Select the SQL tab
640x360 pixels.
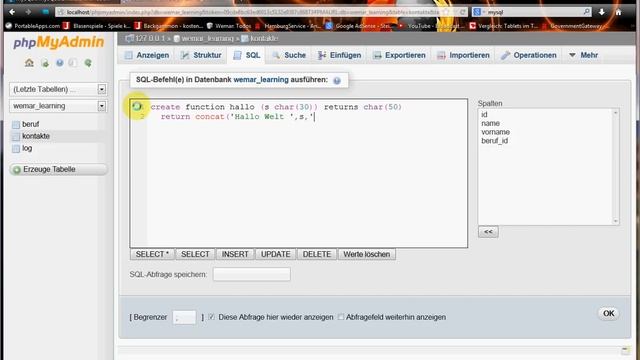coord(247,55)
